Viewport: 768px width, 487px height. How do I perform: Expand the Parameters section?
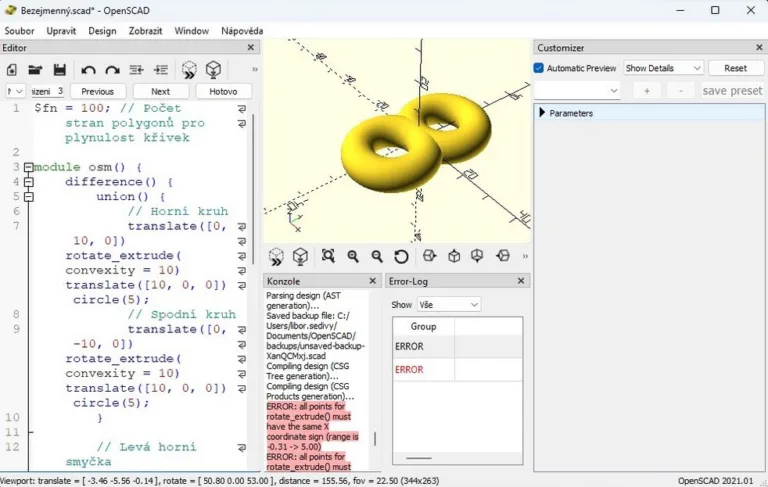(x=542, y=113)
